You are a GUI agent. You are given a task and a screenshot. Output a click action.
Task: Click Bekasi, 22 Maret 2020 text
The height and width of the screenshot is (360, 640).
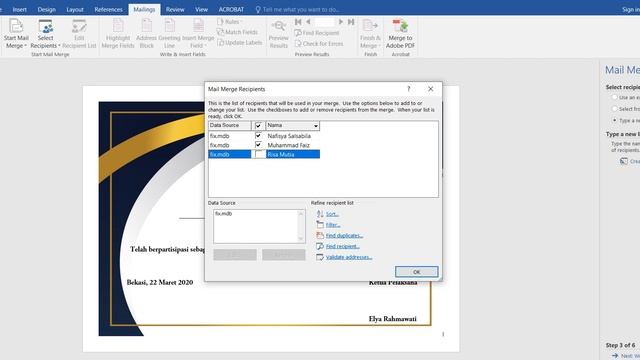click(160, 282)
